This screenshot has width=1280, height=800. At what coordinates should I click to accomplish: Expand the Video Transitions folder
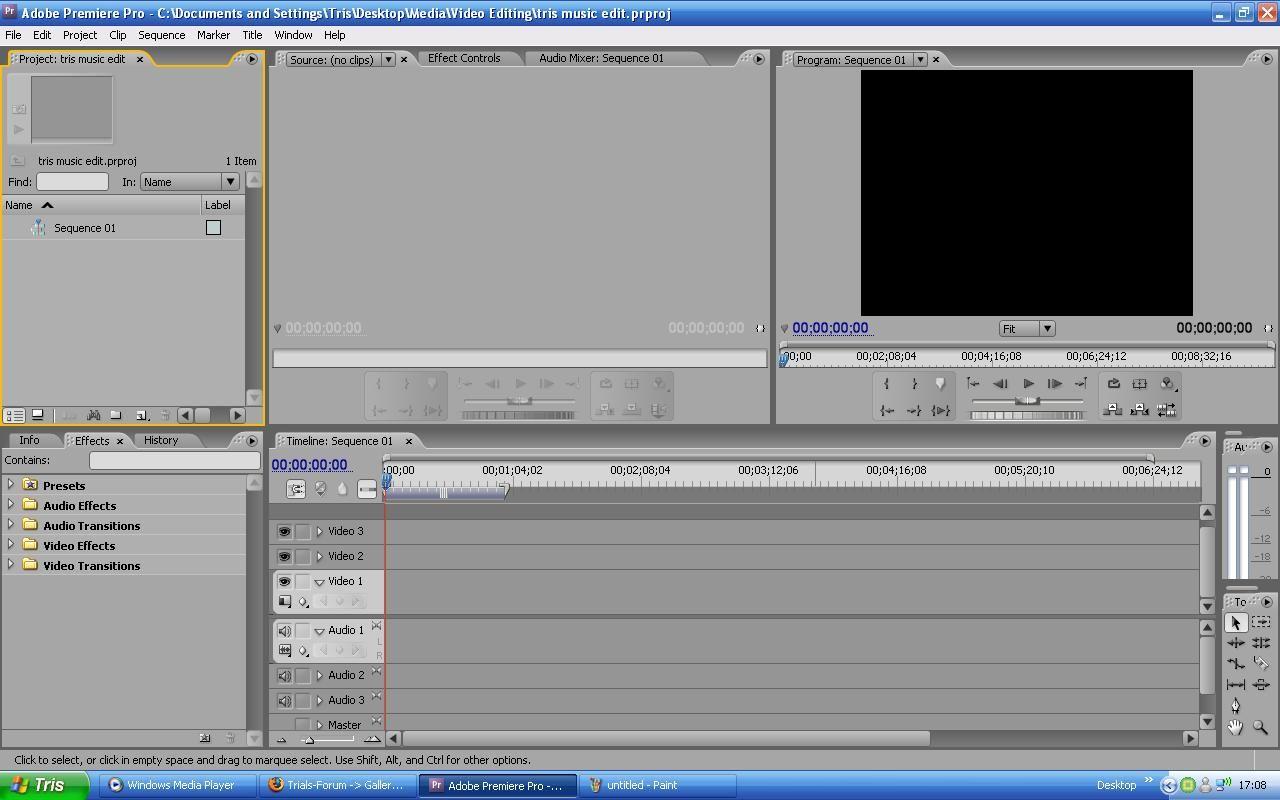coord(11,565)
